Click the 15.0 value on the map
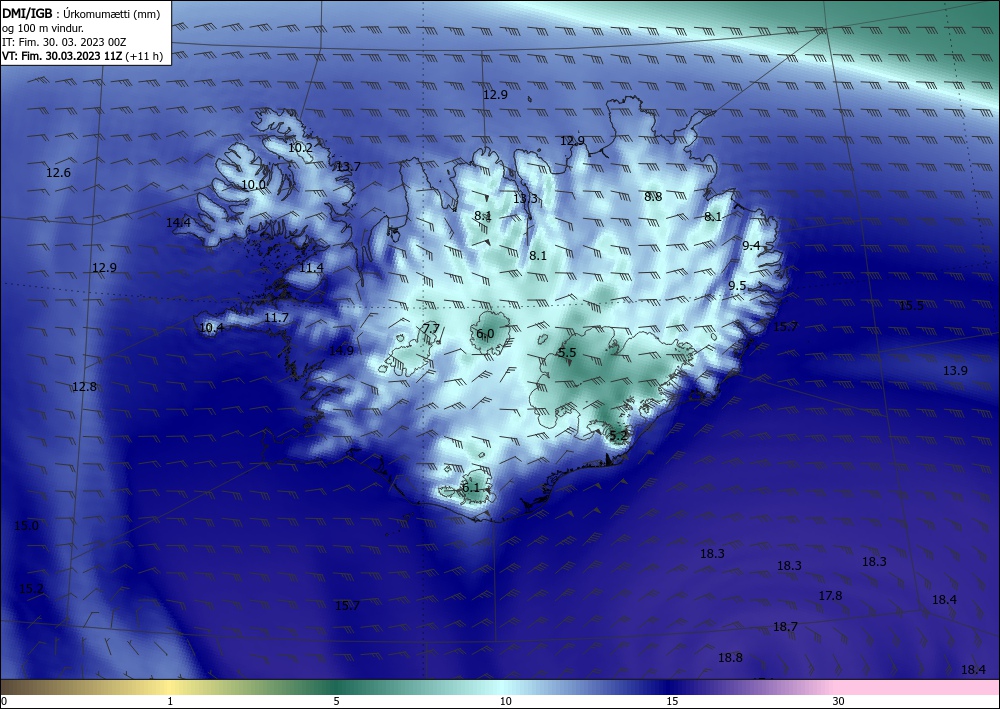This screenshot has height=709, width=1000. tap(26, 526)
